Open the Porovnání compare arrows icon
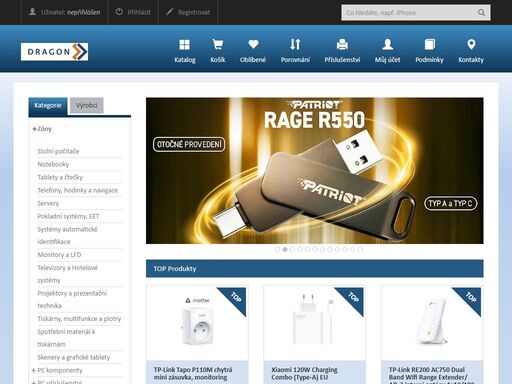The width and height of the screenshot is (512, 384). tap(295, 44)
